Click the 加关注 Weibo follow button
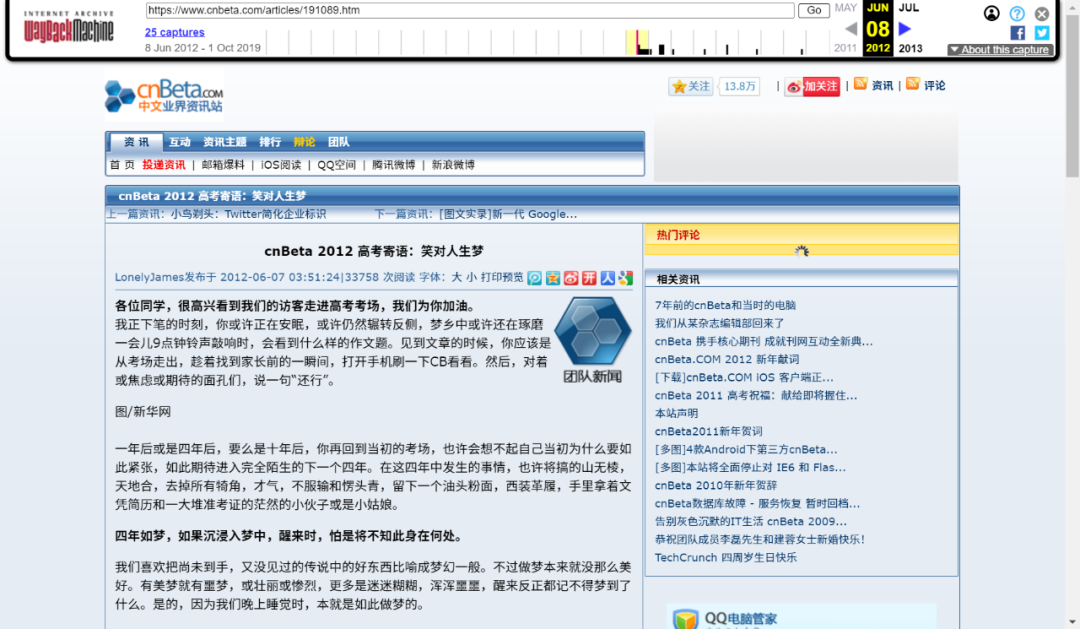 [812, 86]
